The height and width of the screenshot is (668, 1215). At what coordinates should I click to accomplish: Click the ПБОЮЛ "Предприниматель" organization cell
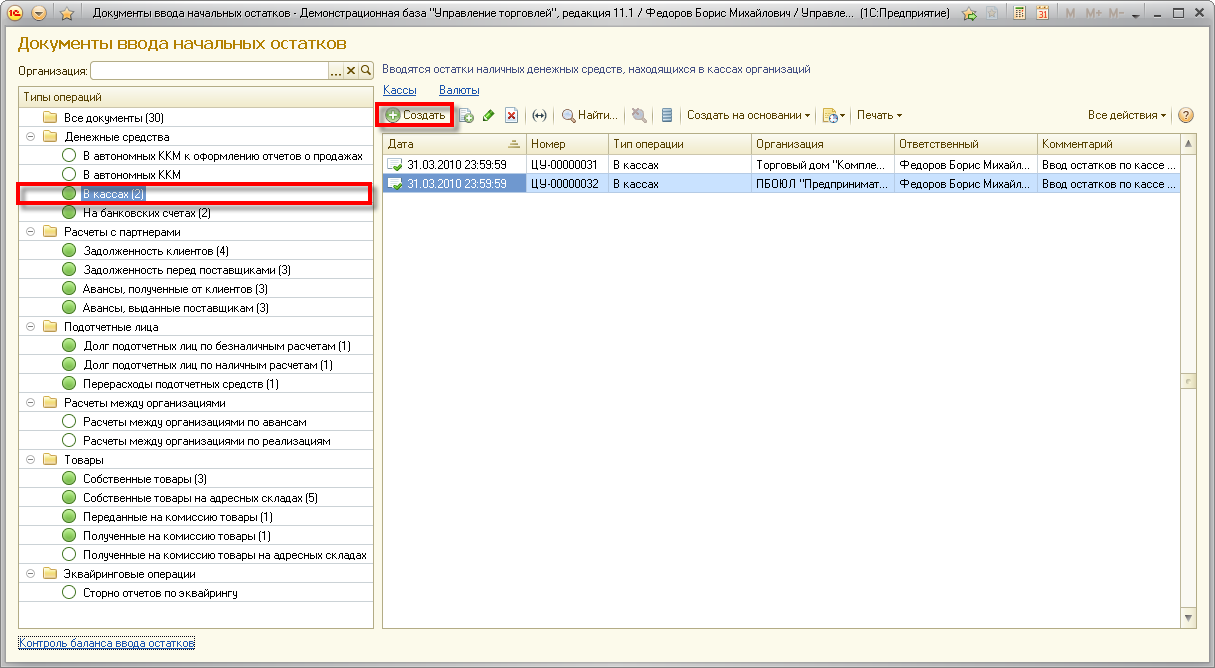pyautogui.click(x=823, y=183)
